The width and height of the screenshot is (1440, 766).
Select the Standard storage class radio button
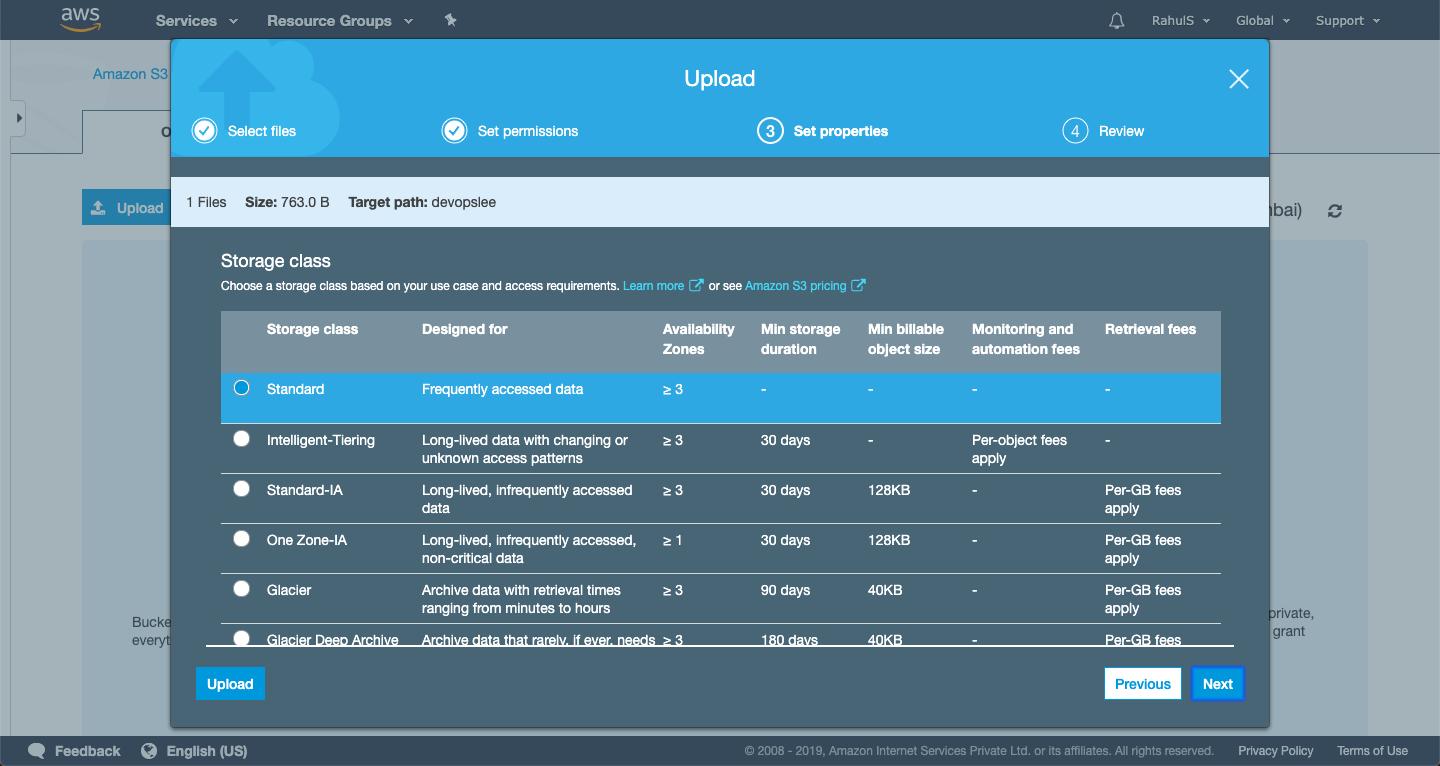(241, 388)
